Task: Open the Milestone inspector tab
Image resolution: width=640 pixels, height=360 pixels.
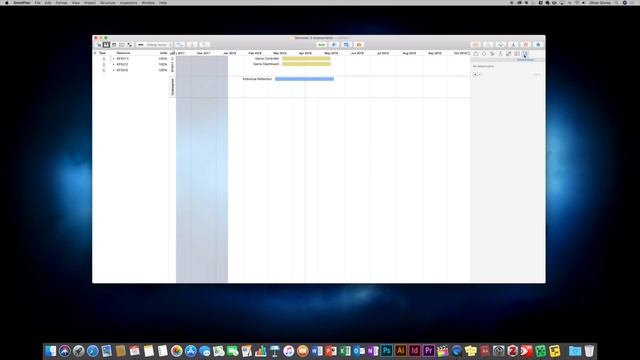Action: pyautogui.click(x=484, y=53)
